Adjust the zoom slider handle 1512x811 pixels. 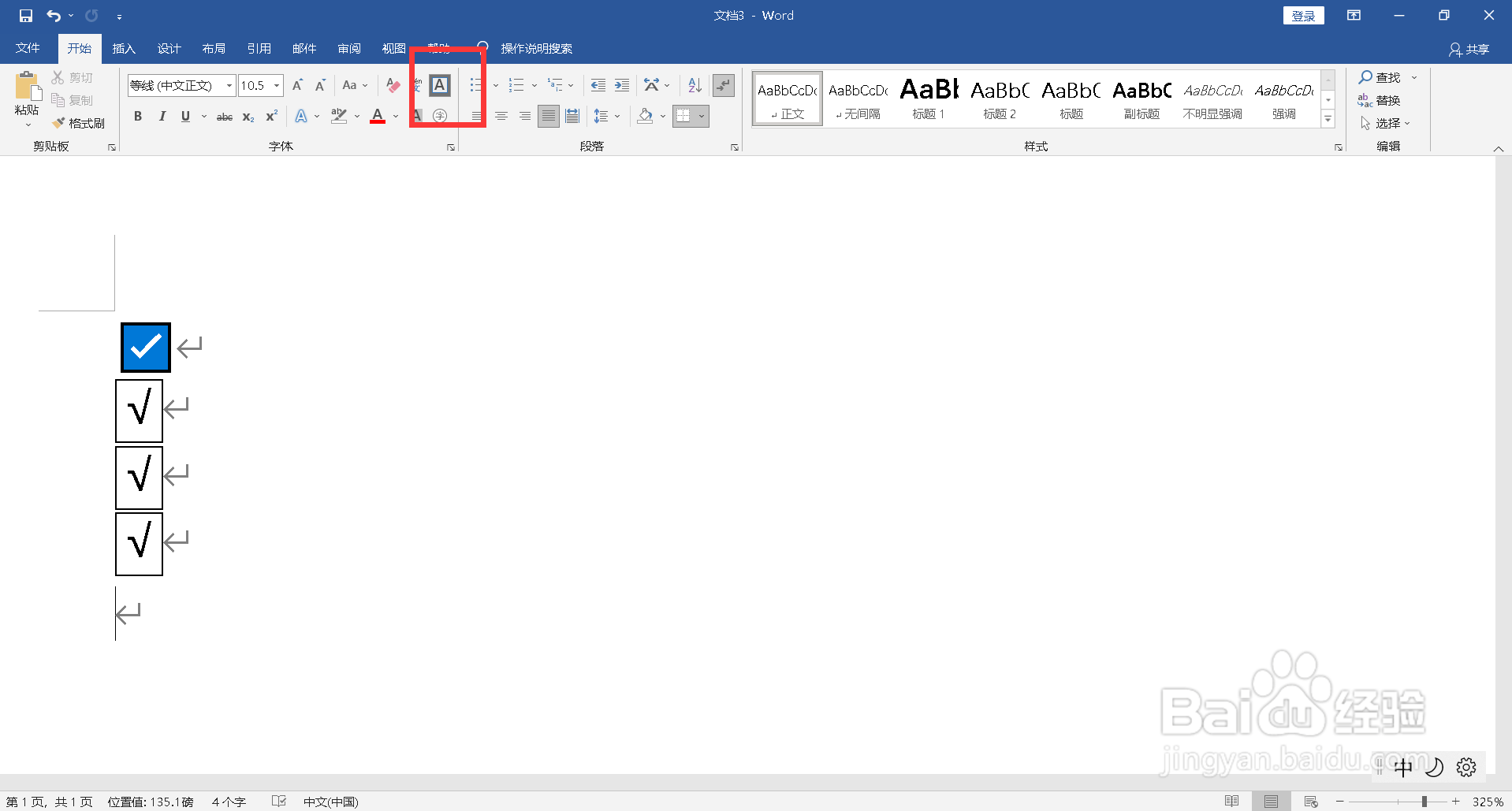coord(1424,802)
